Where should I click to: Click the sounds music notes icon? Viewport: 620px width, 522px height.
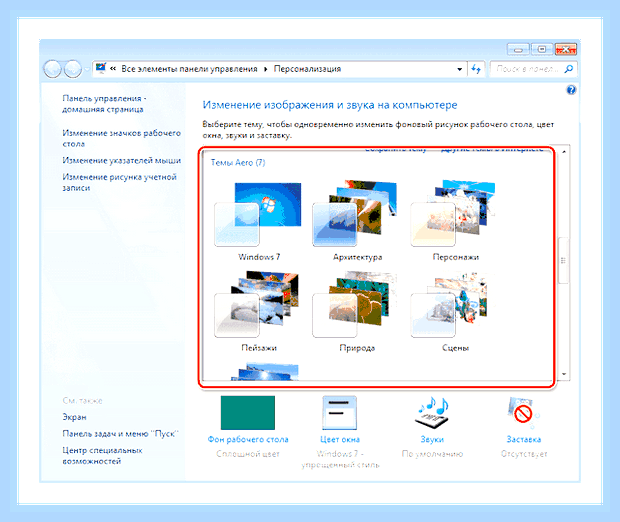(x=432, y=412)
